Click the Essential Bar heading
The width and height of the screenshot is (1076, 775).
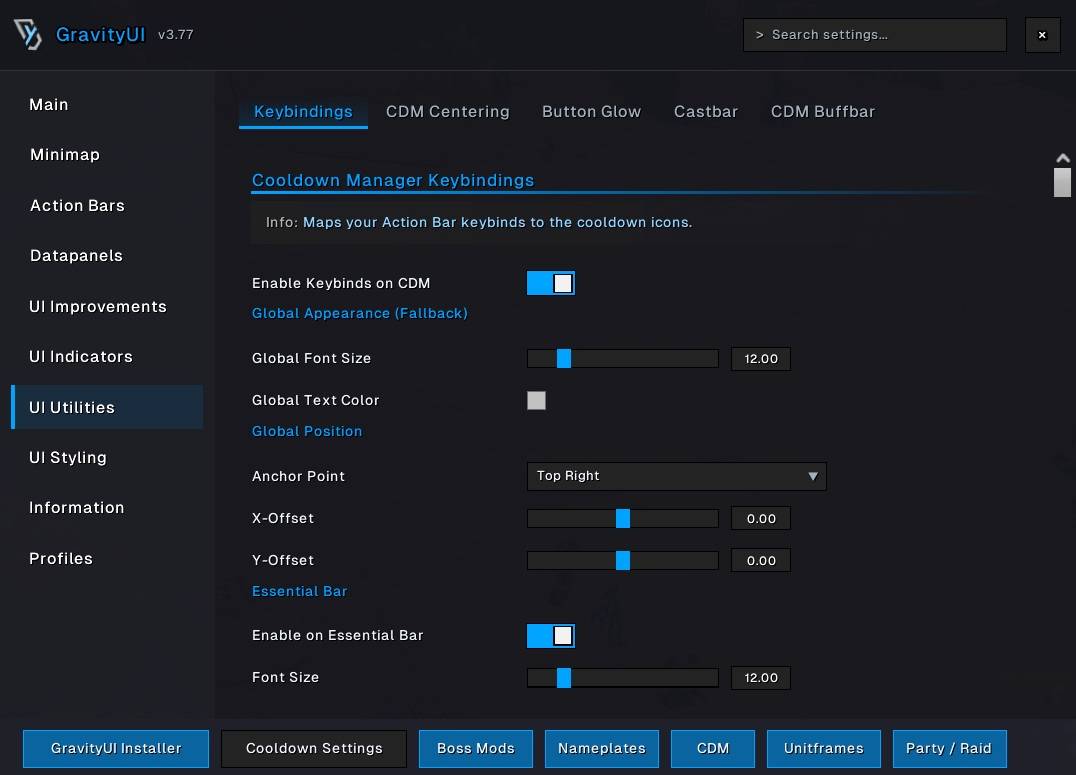click(x=299, y=591)
